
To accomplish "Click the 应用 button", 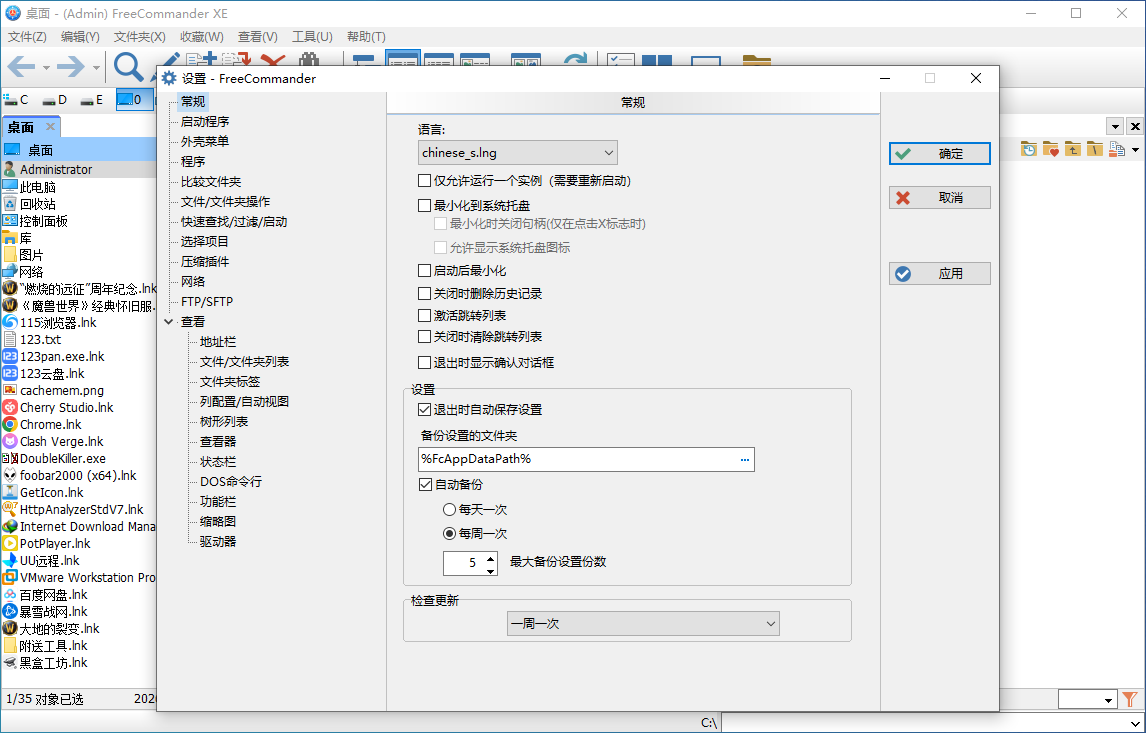I will point(939,273).
